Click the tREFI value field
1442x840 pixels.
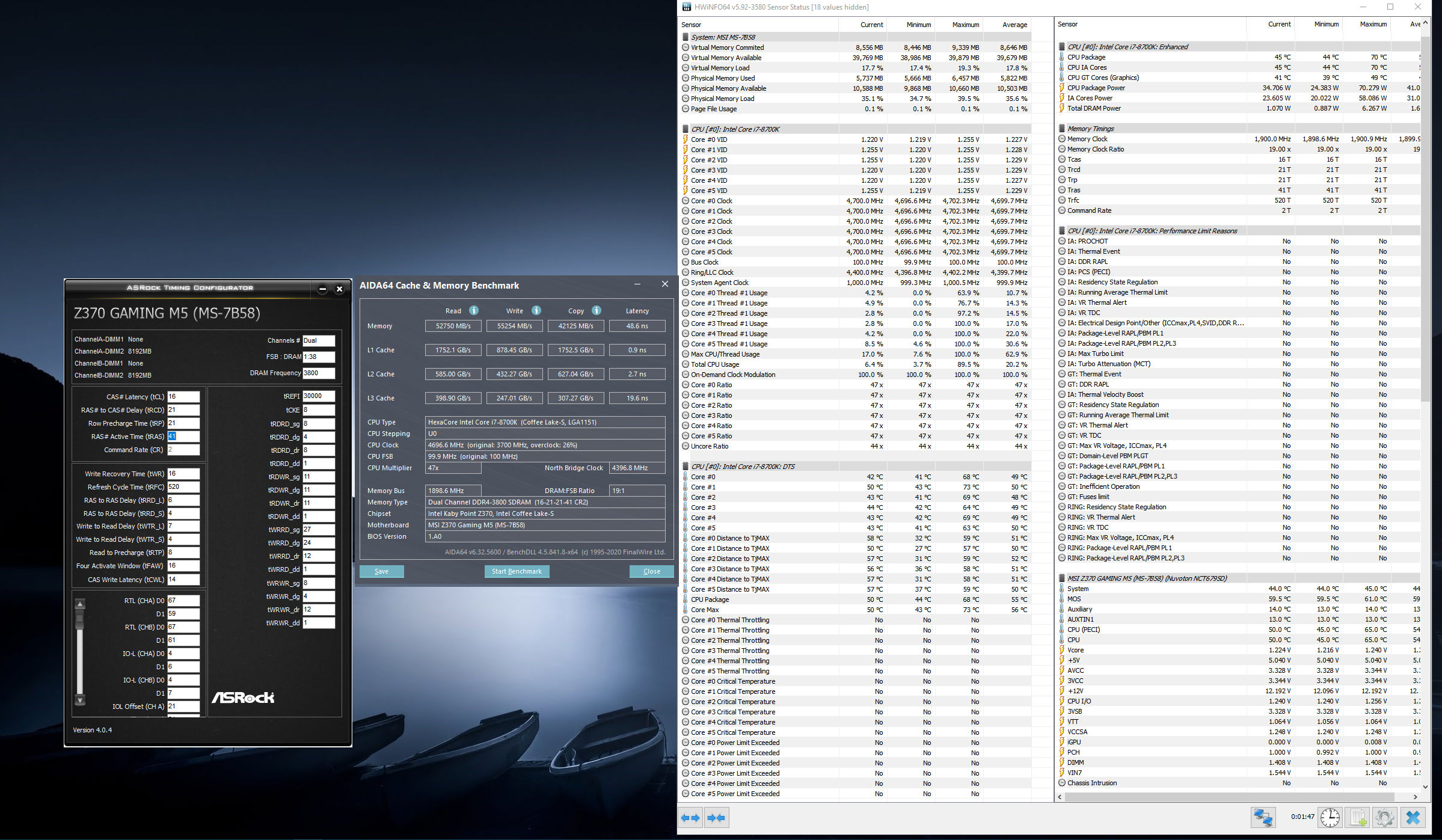(318, 396)
